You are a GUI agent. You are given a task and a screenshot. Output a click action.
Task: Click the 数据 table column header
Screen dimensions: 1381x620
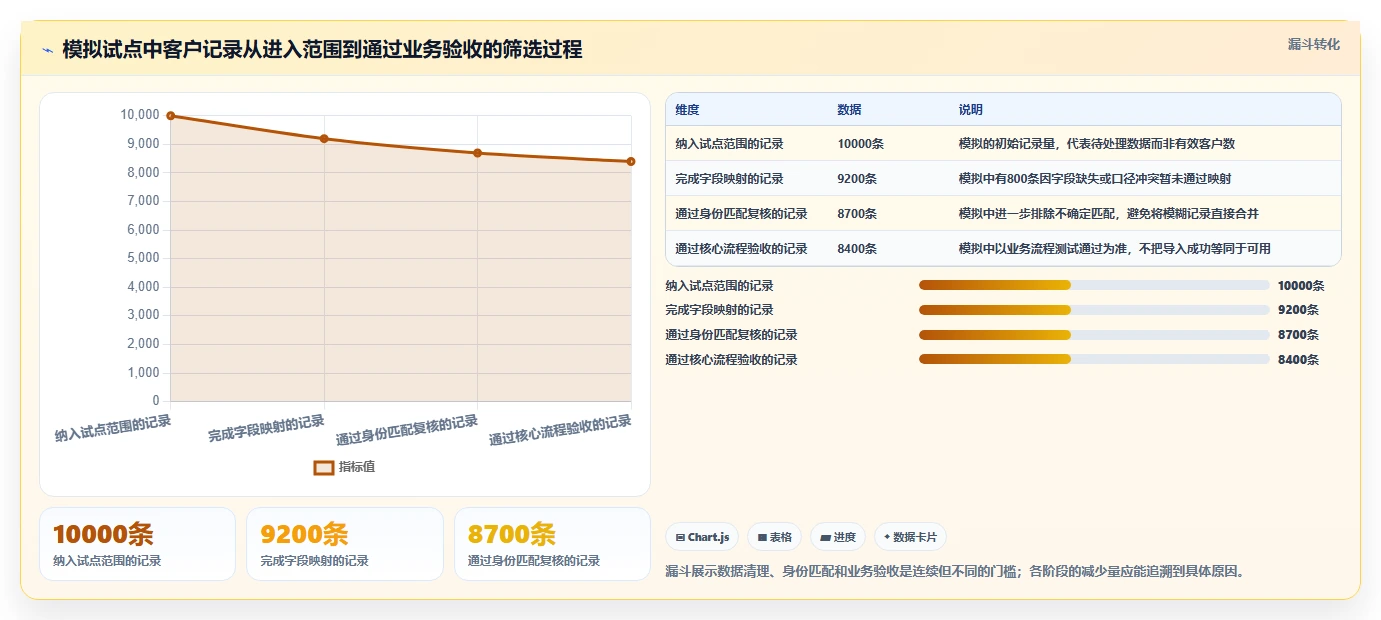click(x=849, y=110)
